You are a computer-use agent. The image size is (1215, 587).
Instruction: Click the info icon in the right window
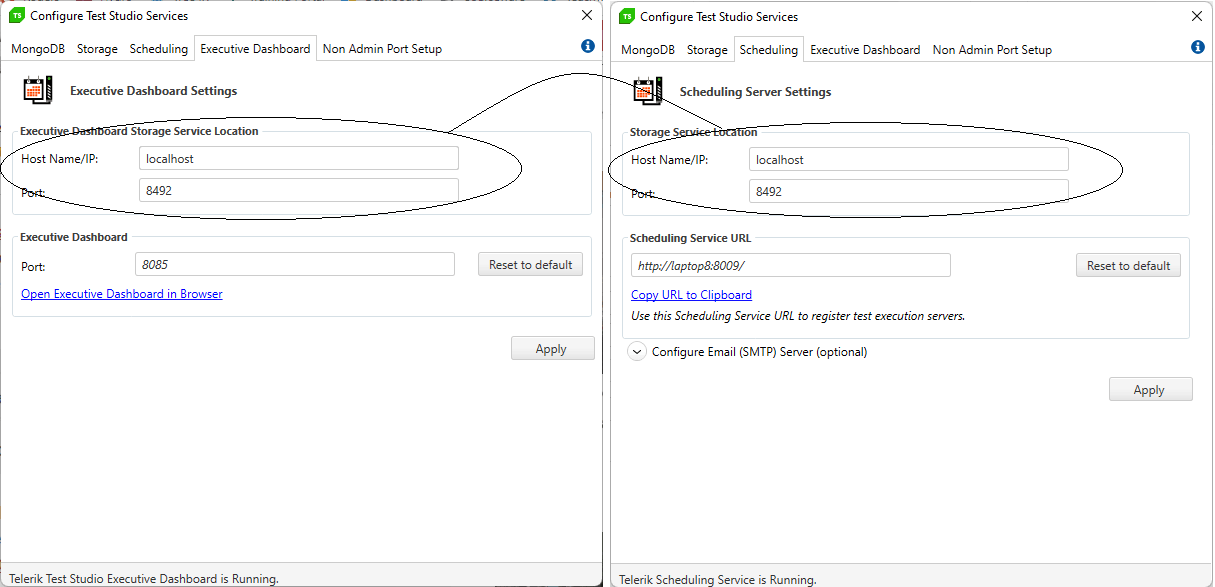[1198, 47]
